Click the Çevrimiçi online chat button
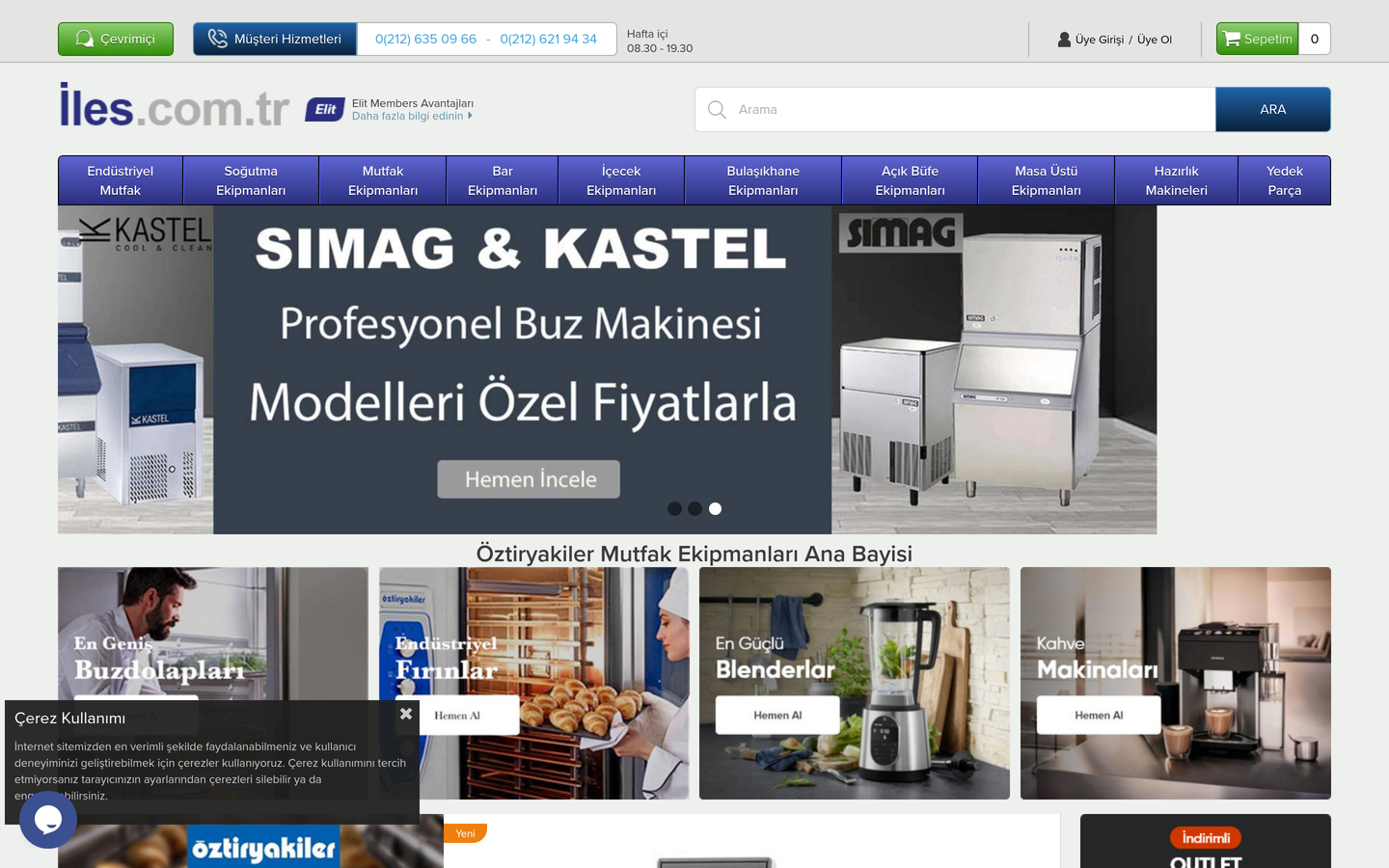Viewport: 1389px width, 868px height. click(x=116, y=39)
